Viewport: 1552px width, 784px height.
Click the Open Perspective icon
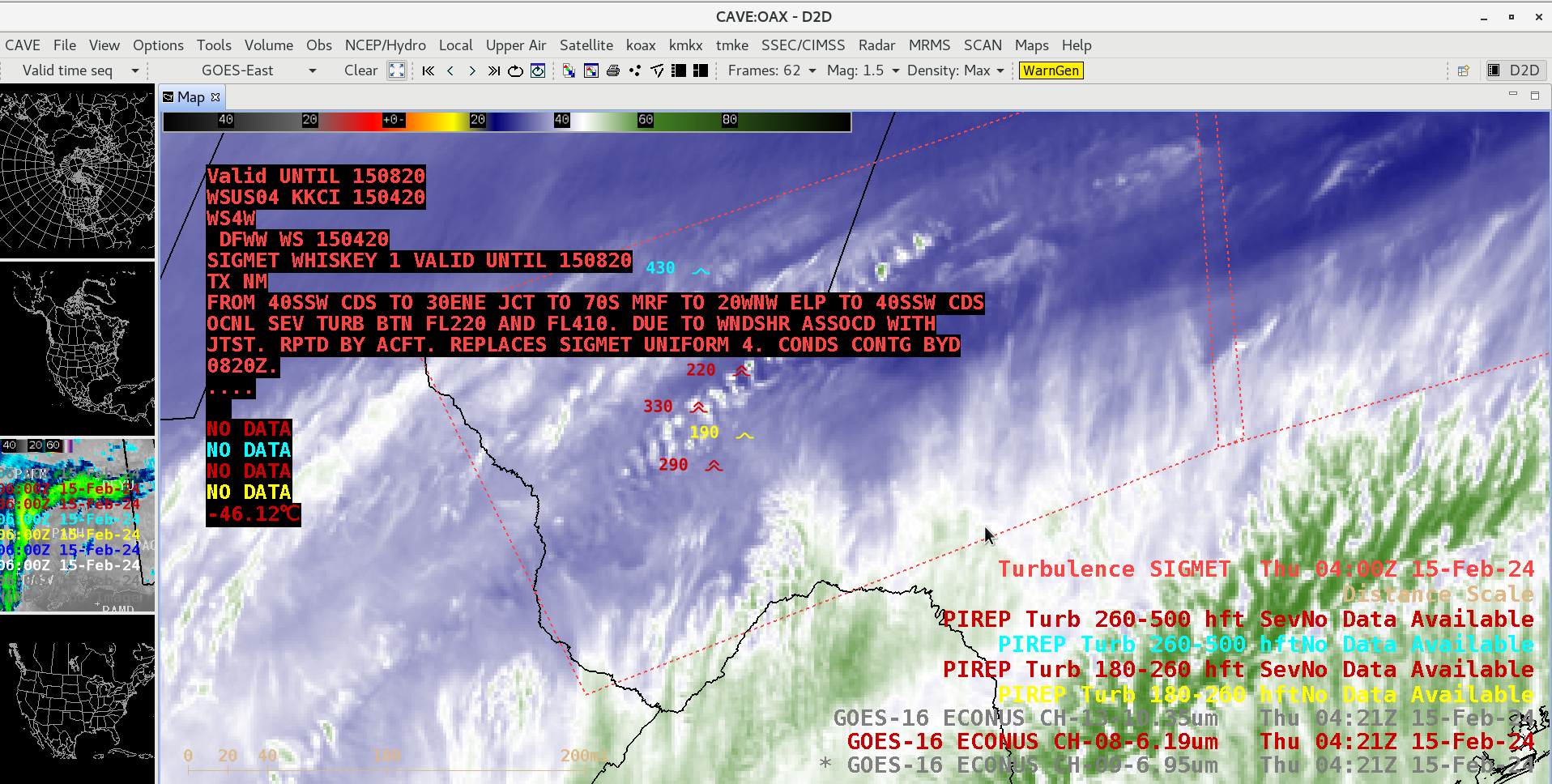1464,70
